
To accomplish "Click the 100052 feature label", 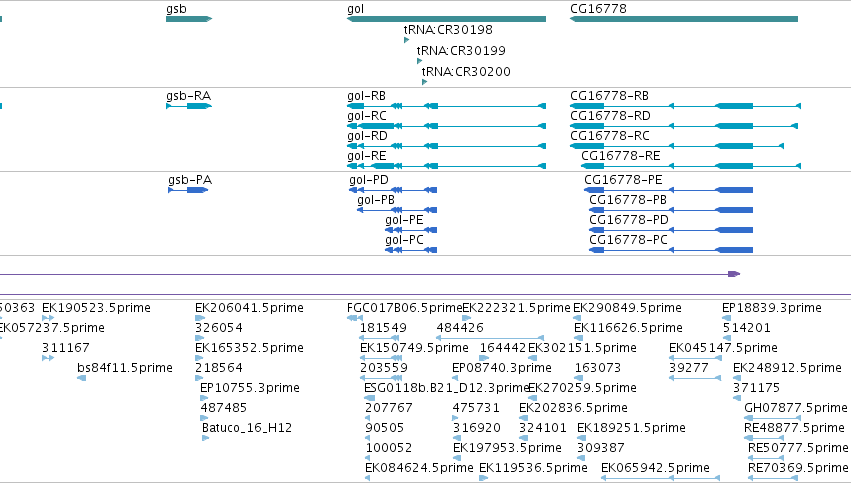I will click(x=389, y=449).
